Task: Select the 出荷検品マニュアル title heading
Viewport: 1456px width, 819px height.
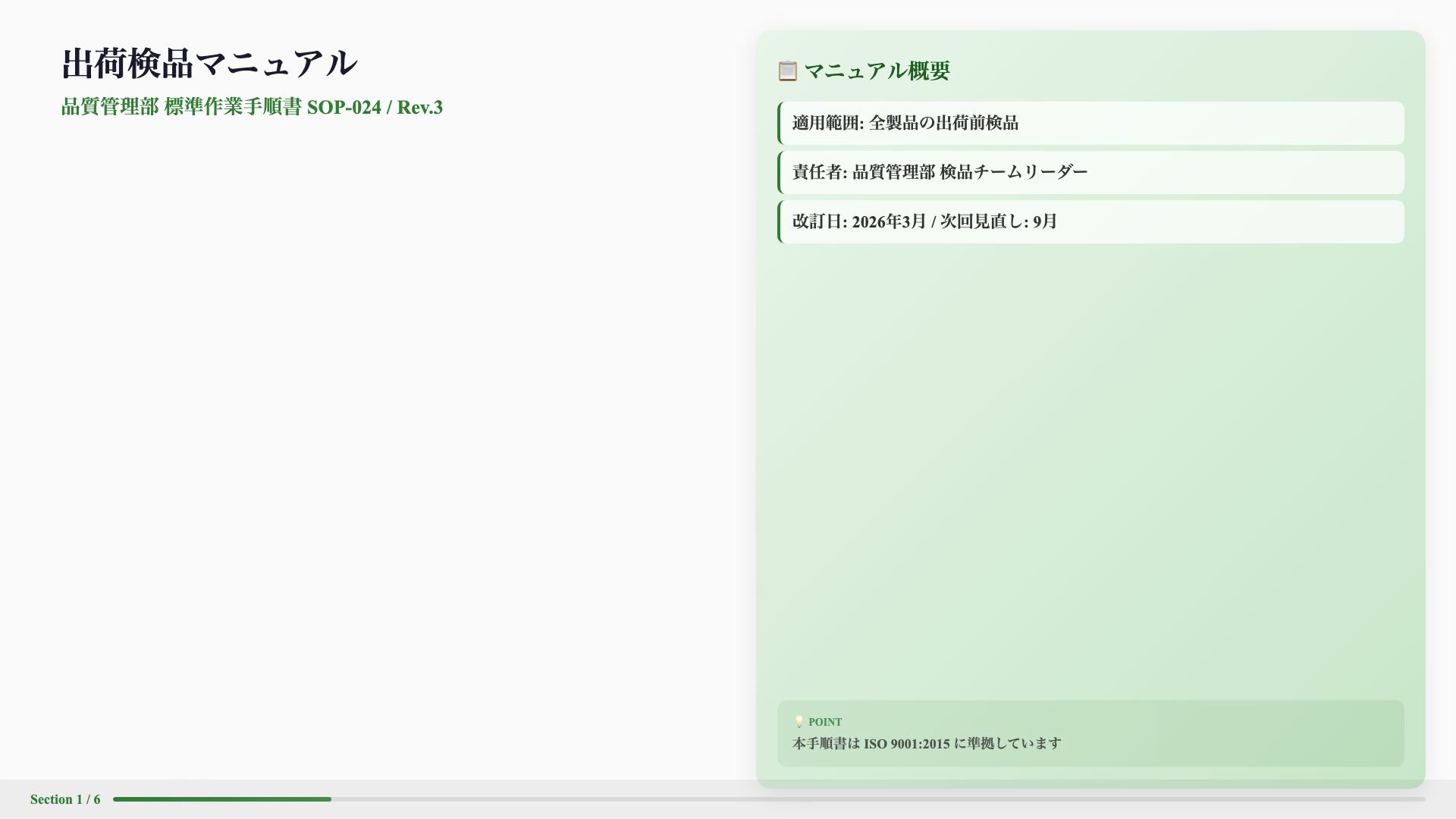Action: click(x=209, y=64)
